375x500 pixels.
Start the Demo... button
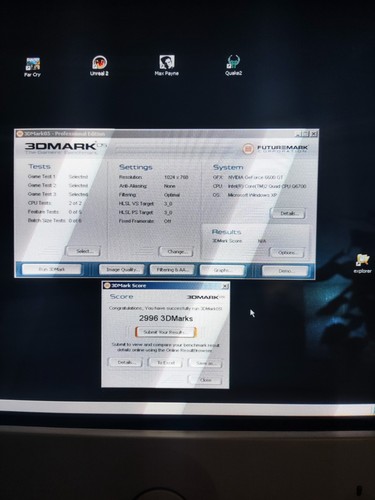pyautogui.click(x=285, y=271)
